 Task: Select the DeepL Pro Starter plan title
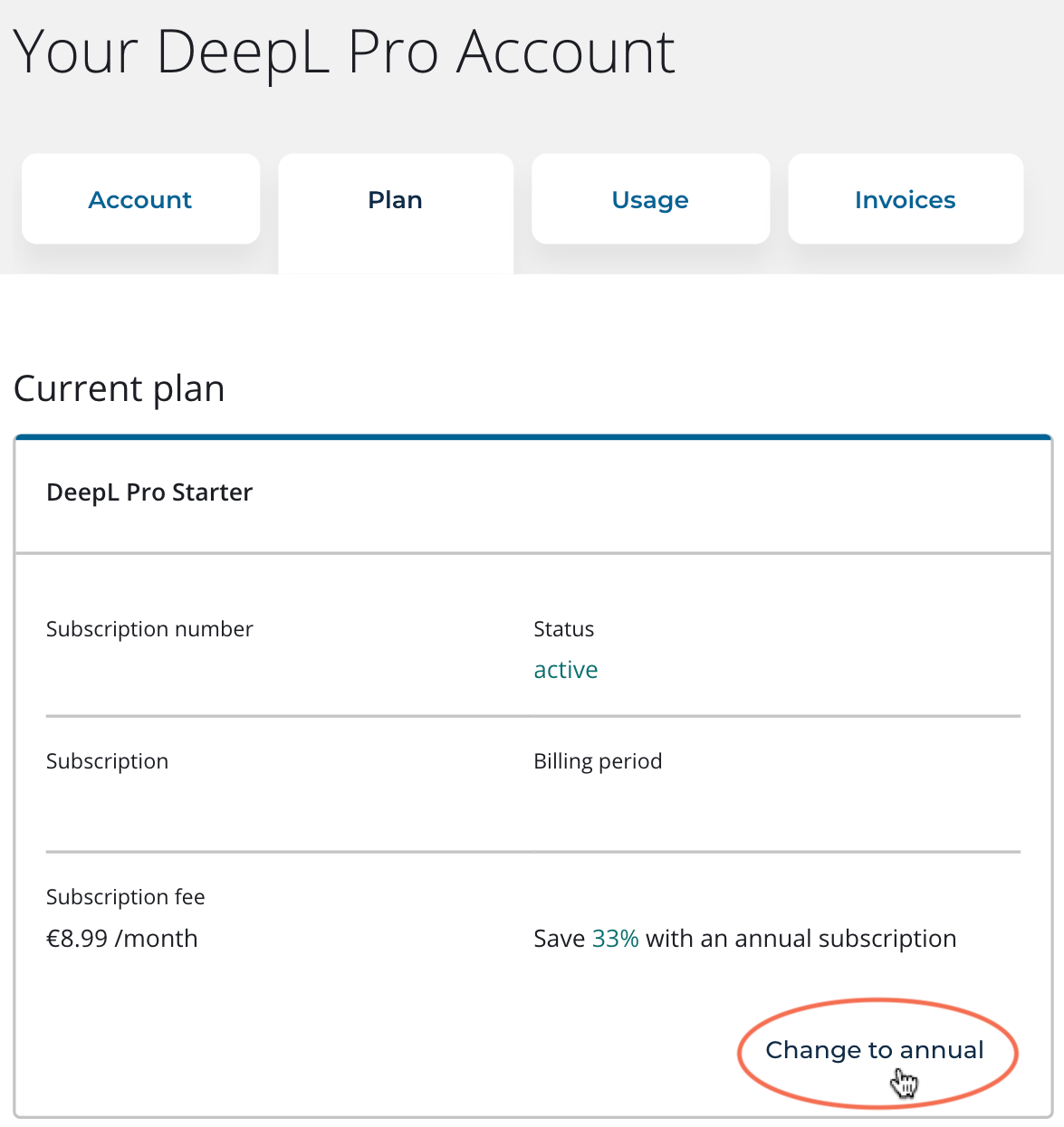149,492
